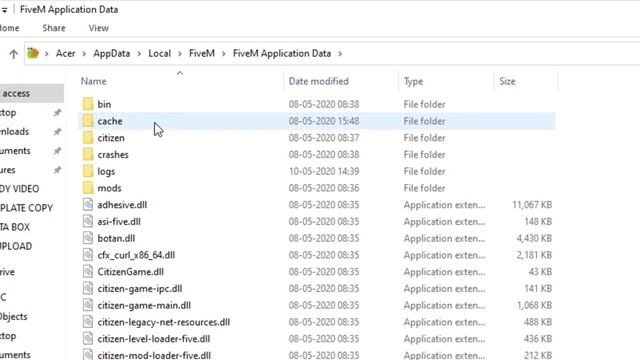Expand chevron after FiveM Application Data breadcrumb
Viewport: 640px width, 360px height.
[340, 53]
